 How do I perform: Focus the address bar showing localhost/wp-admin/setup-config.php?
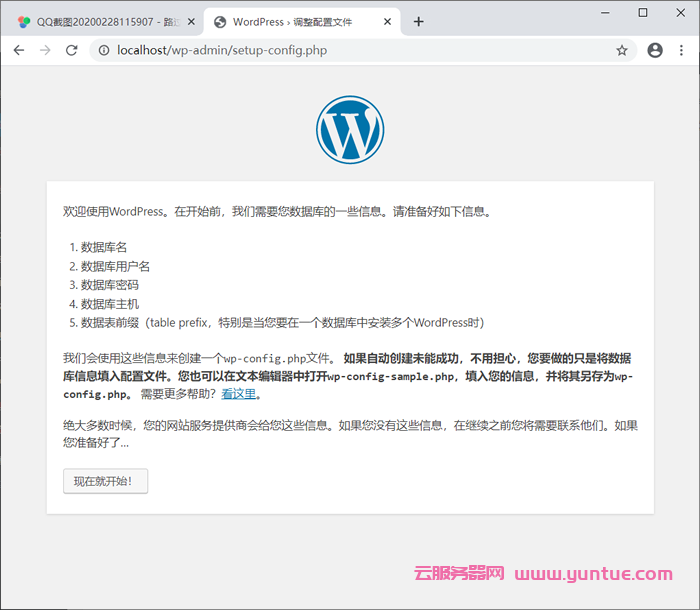pos(350,50)
